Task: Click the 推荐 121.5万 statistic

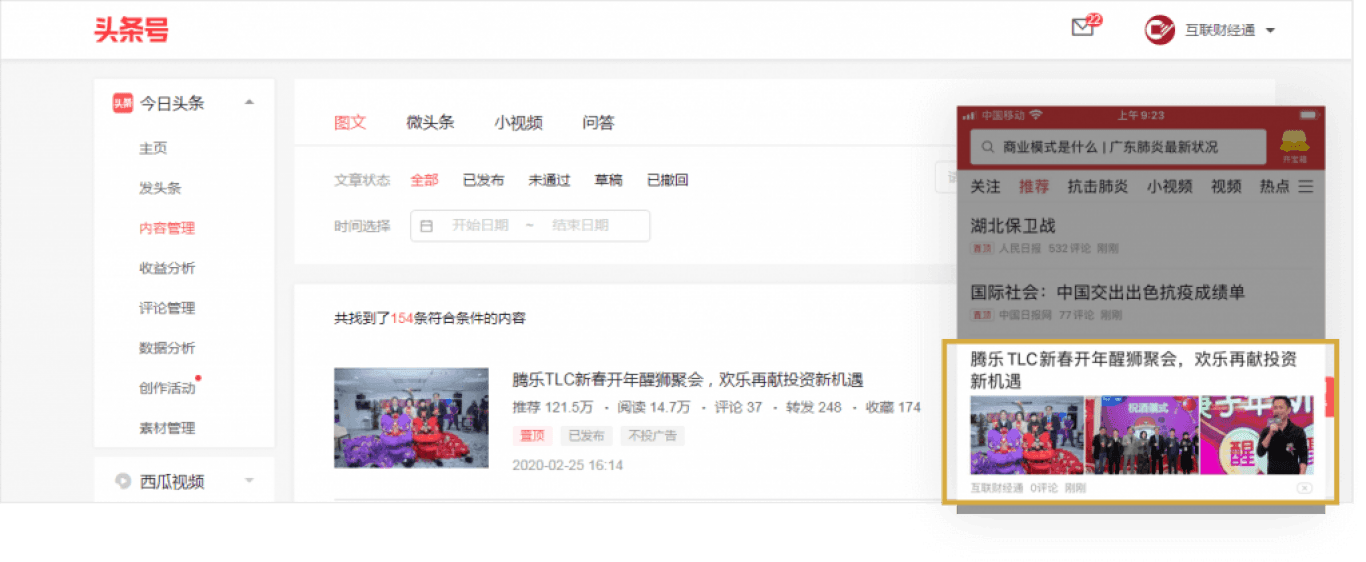Action: (x=552, y=408)
